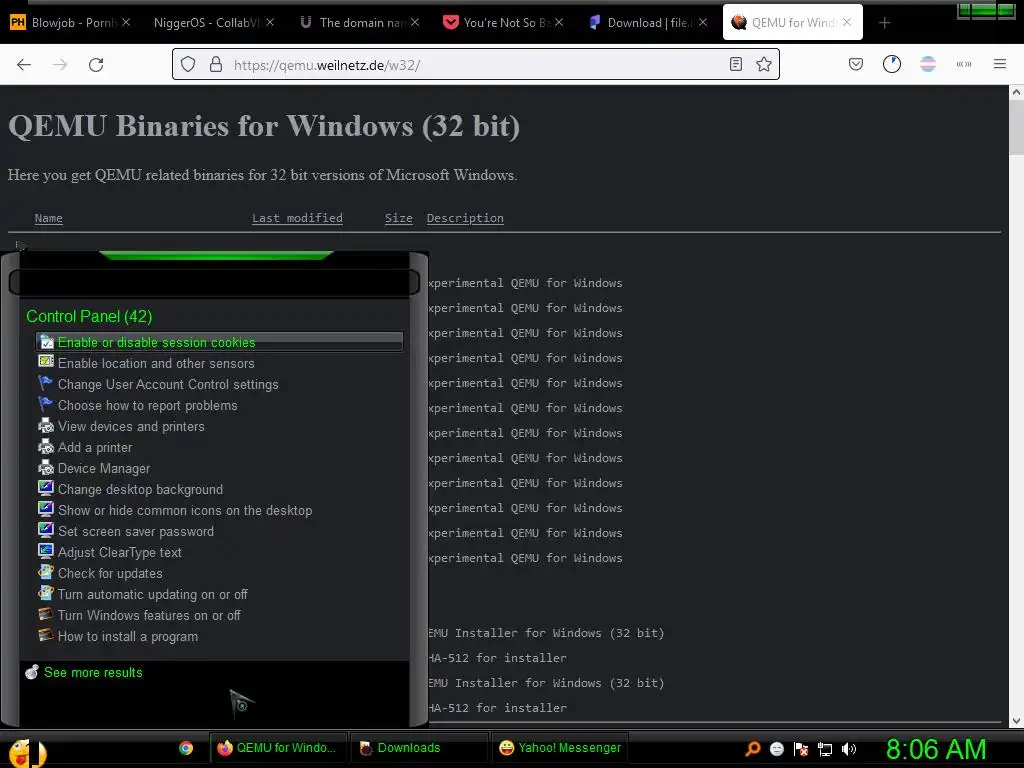Switch to 'The domain nam' tab

point(360,22)
